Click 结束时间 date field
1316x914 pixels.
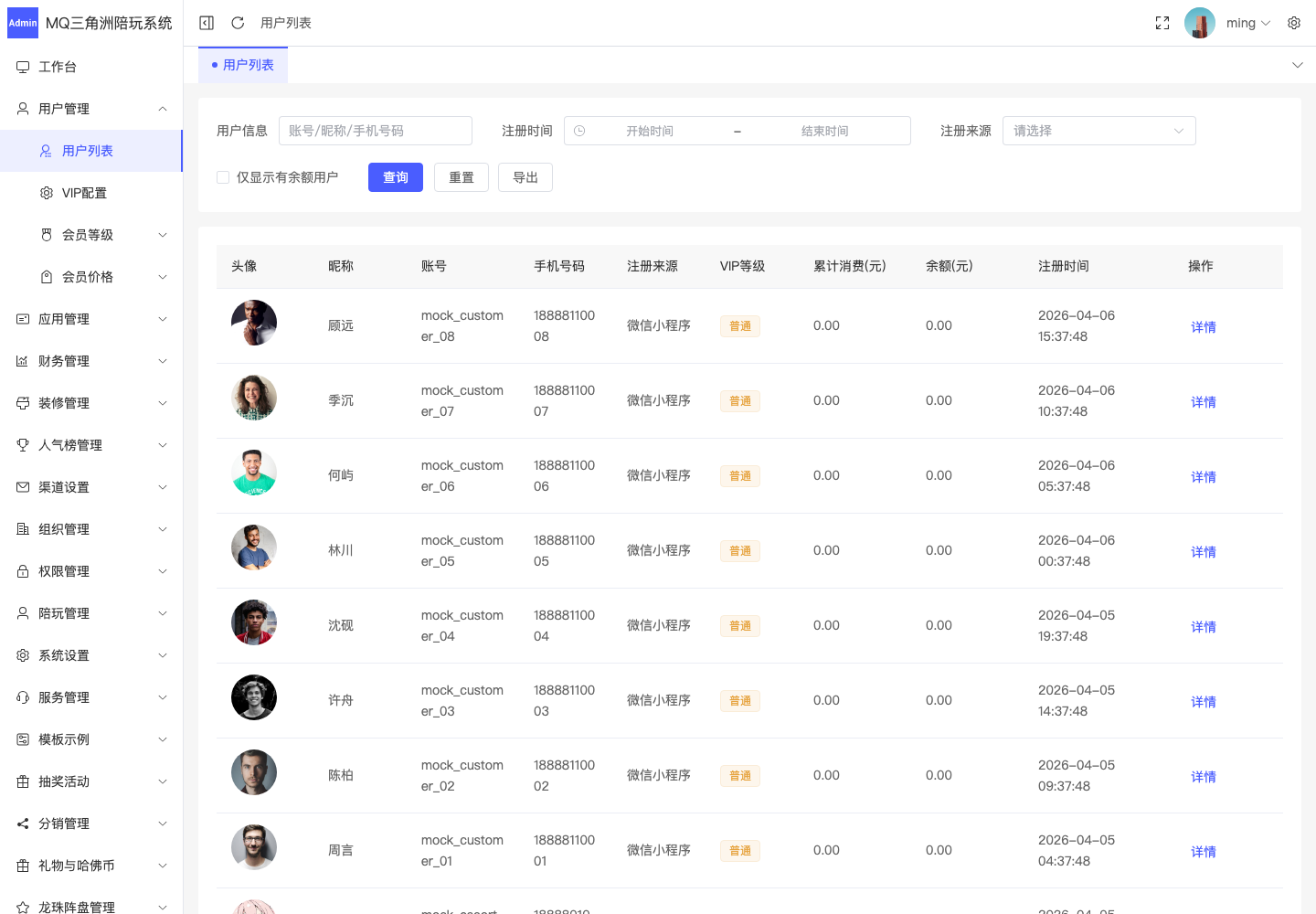pyautogui.click(x=825, y=131)
